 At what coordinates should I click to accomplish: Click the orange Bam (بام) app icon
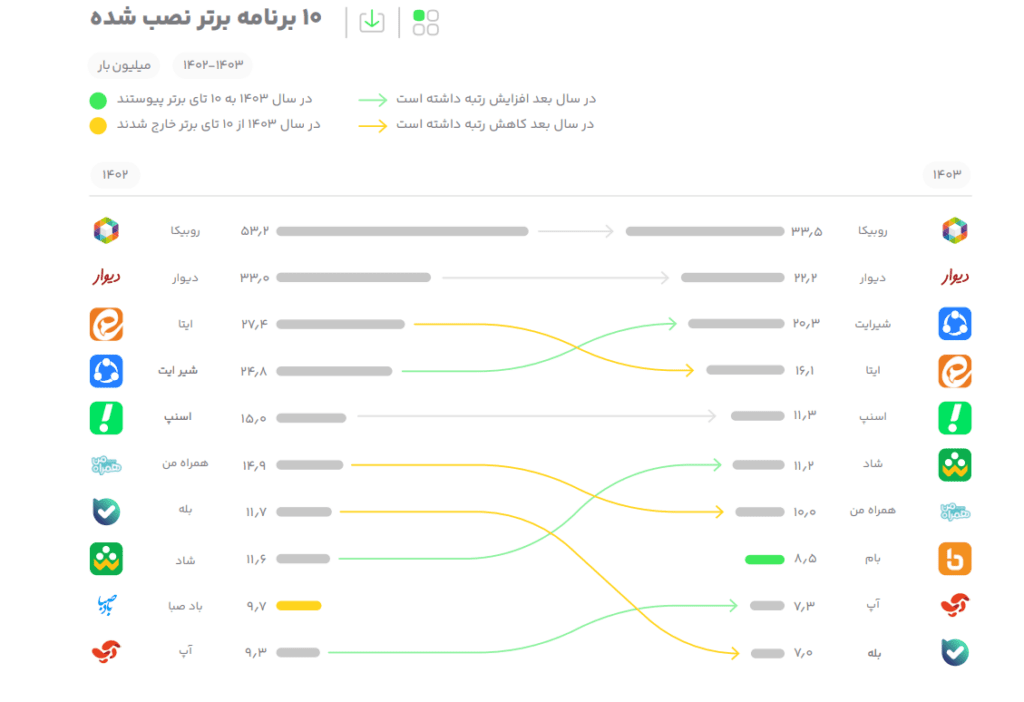coord(955,558)
